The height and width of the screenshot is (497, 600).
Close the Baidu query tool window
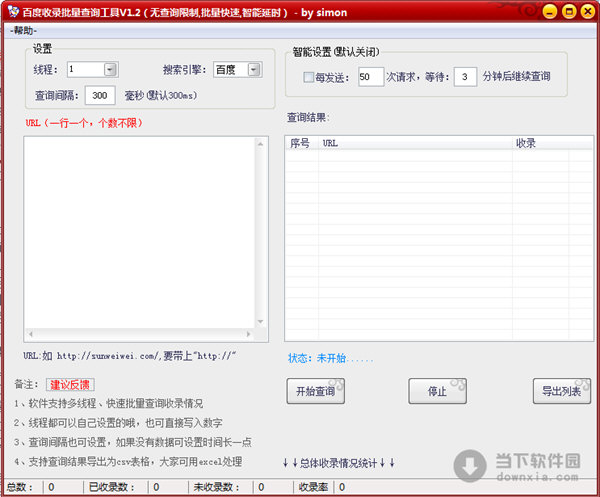coord(586,11)
